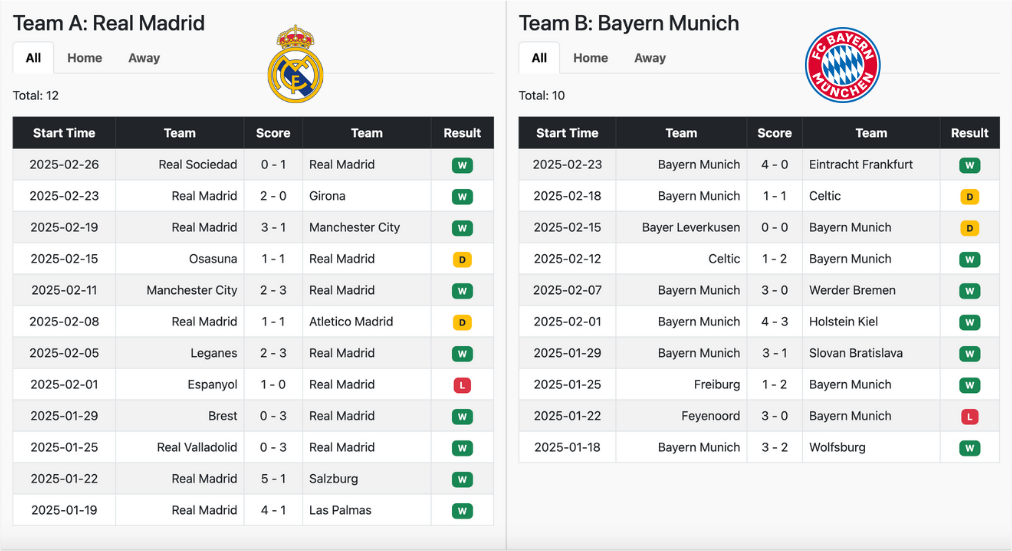The height and width of the screenshot is (551, 1012).
Task: Click the yellow D badge for Osasuna match
Action: click(x=462, y=259)
